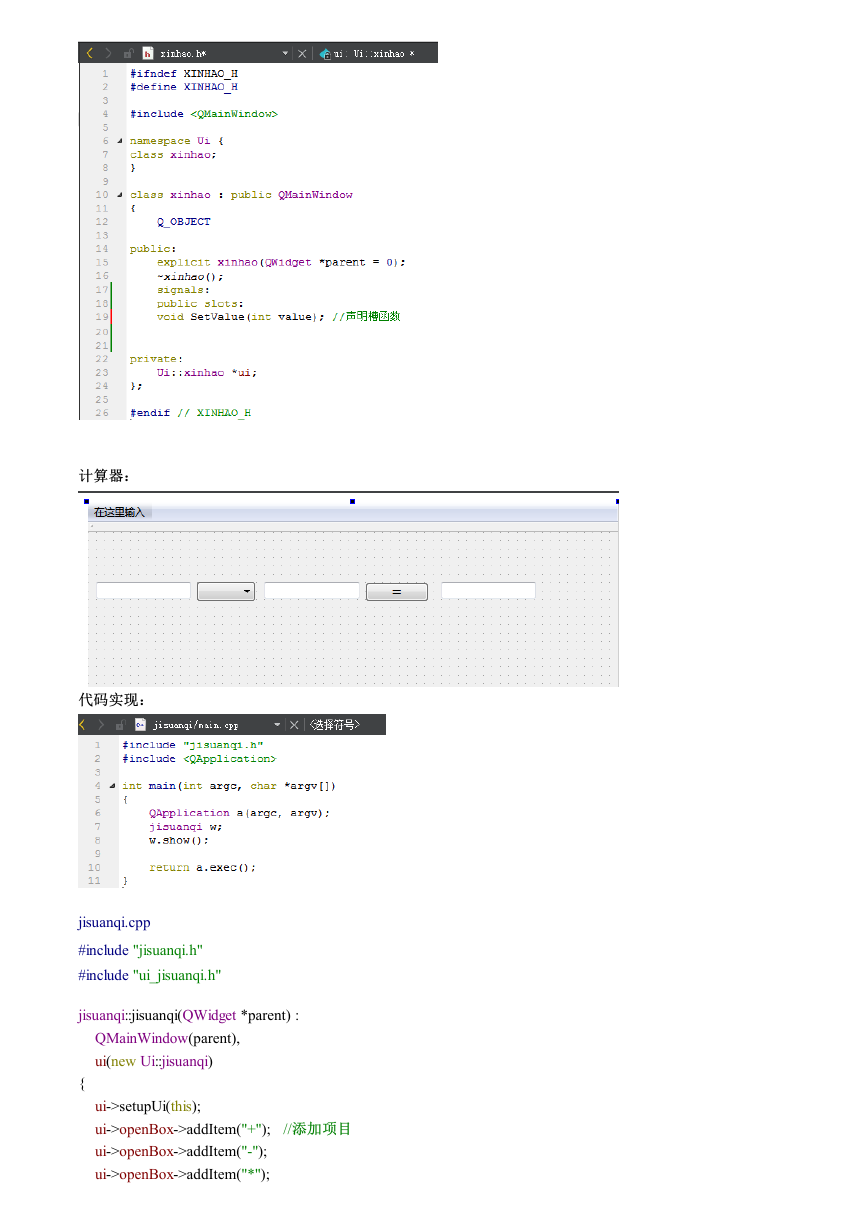
Task: Click the jisuanqi/main.cpp file icon
Action: click(141, 724)
